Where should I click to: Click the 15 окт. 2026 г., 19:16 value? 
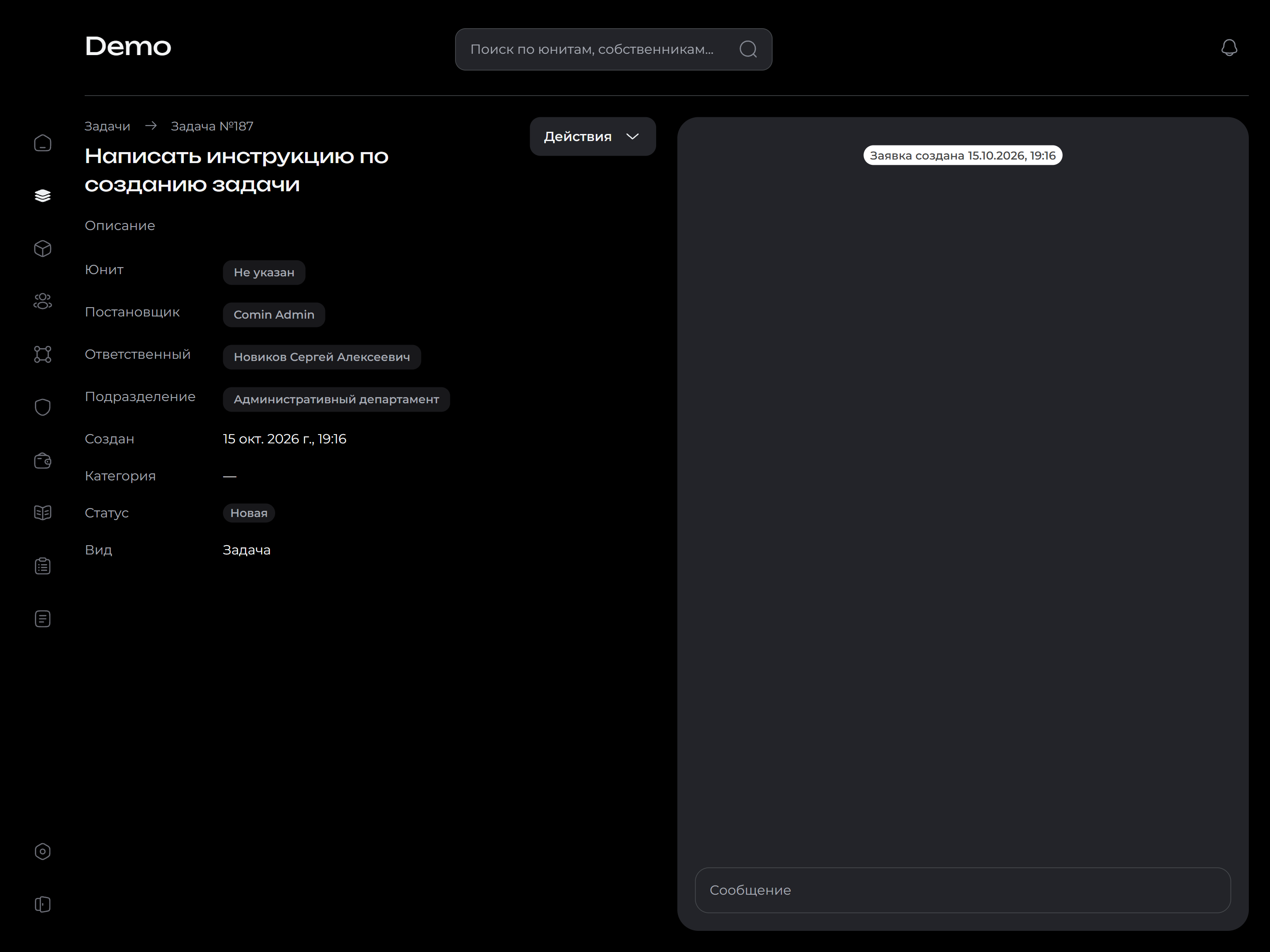pyautogui.click(x=284, y=439)
